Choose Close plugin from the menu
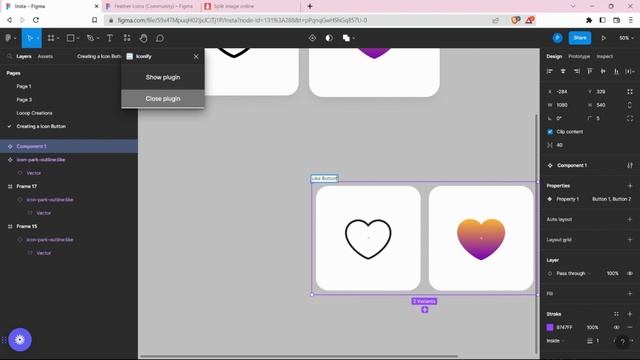This screenshot has height=360, width=640. 163,99
